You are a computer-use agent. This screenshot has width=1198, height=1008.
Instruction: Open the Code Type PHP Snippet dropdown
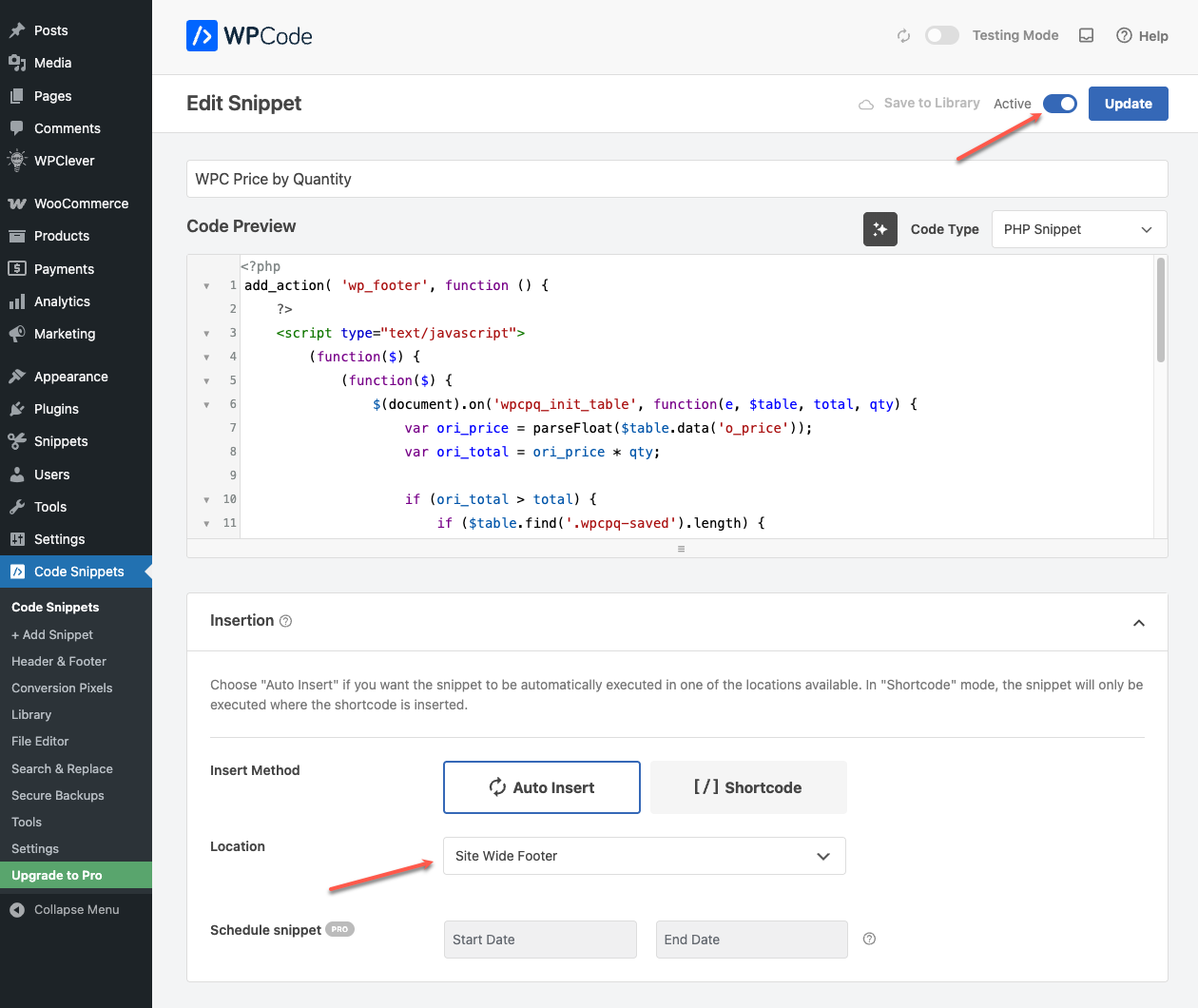pyautogui.click(x=1079, y=229)
